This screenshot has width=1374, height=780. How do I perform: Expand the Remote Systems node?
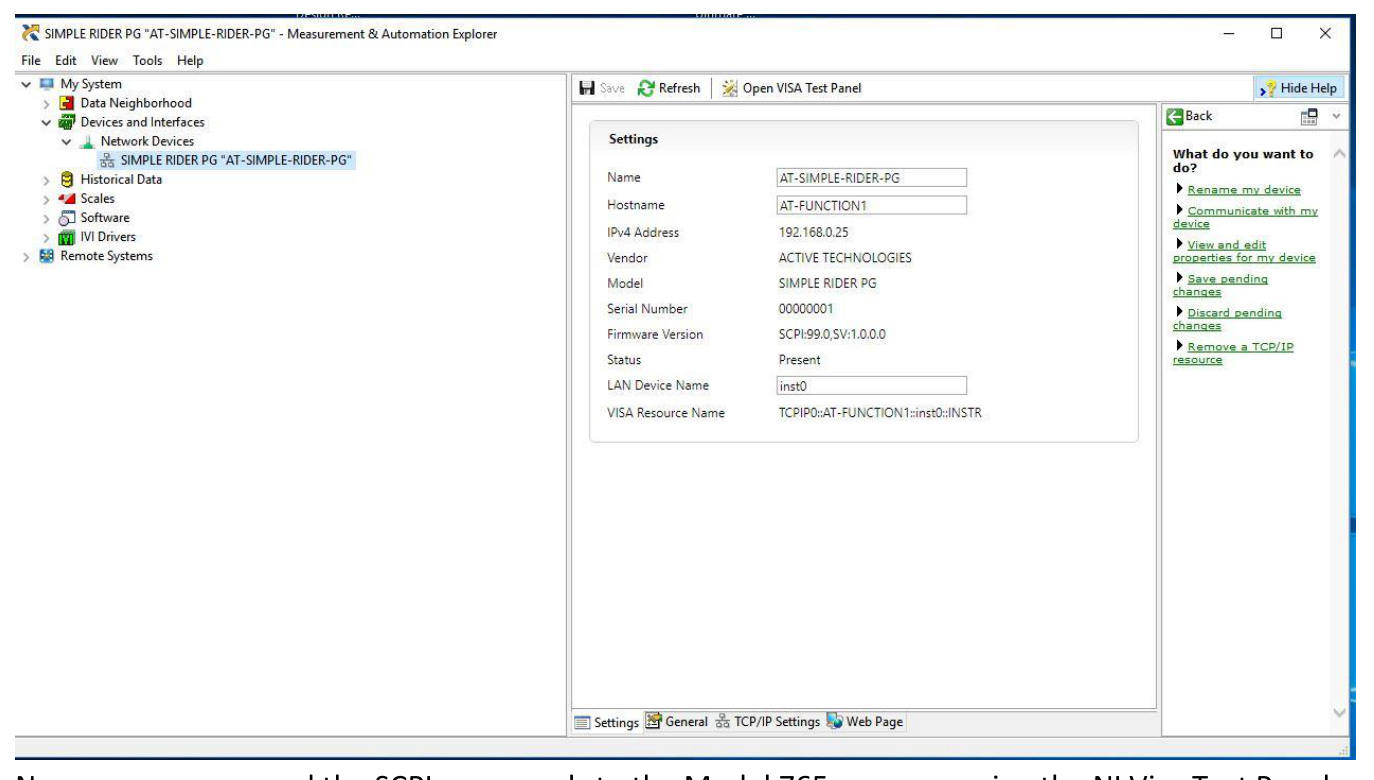25,256
